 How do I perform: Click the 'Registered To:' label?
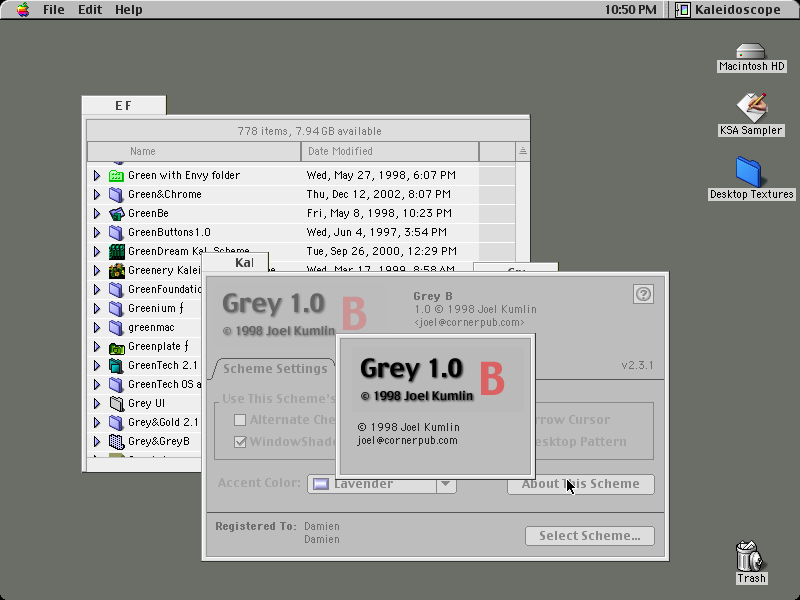[x=256, y=526]
